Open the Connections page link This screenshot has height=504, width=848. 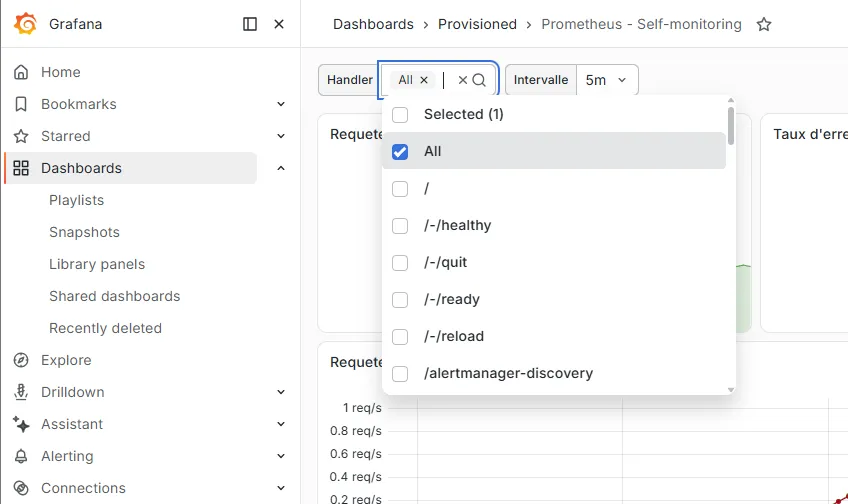[x=83, y=488]
